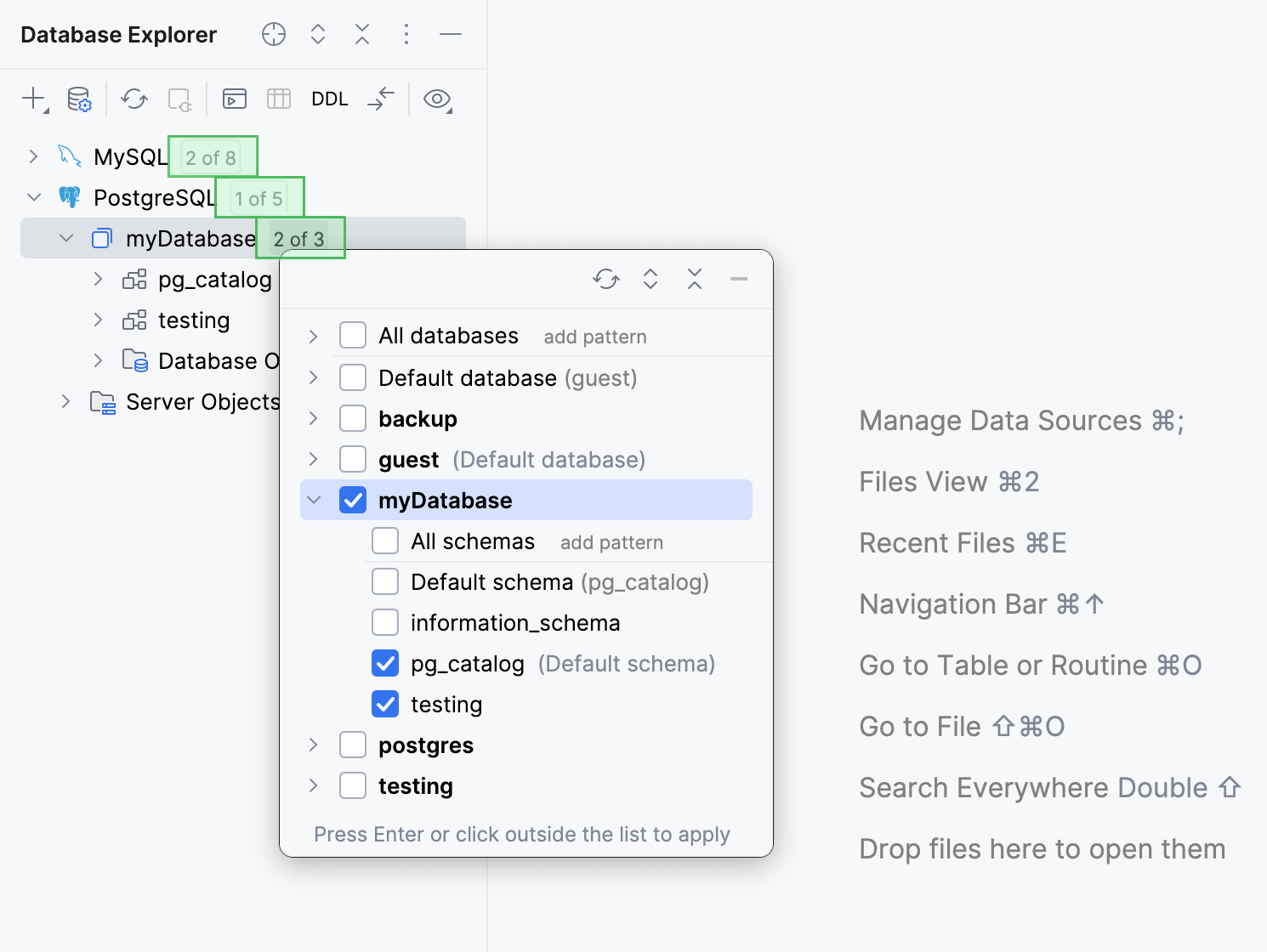
Task: Collapse the myDatabase node in popup
Action: click(314, 500)
